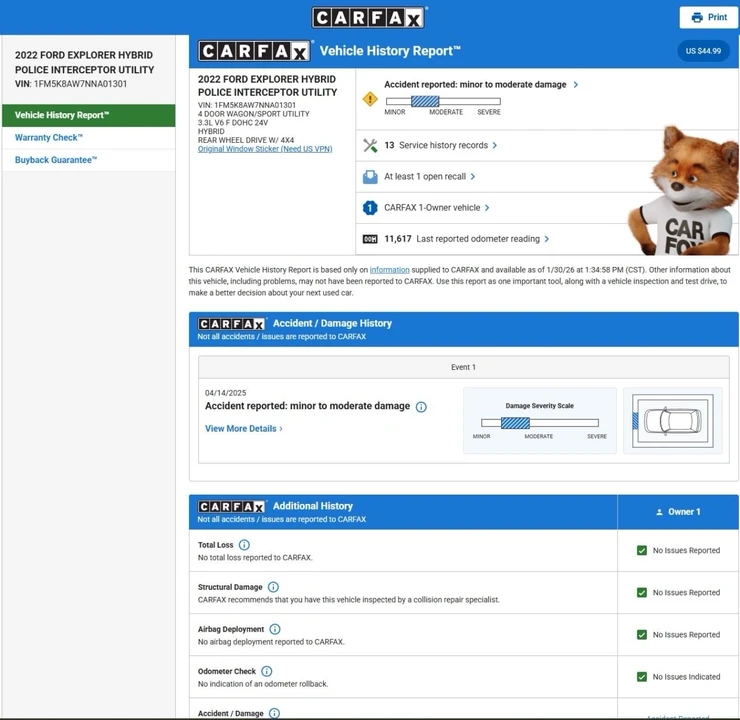This screenshot has height=720, width=740.
Task: Click the 04/14/2025 event date
Action: click(x=226, y=393)
